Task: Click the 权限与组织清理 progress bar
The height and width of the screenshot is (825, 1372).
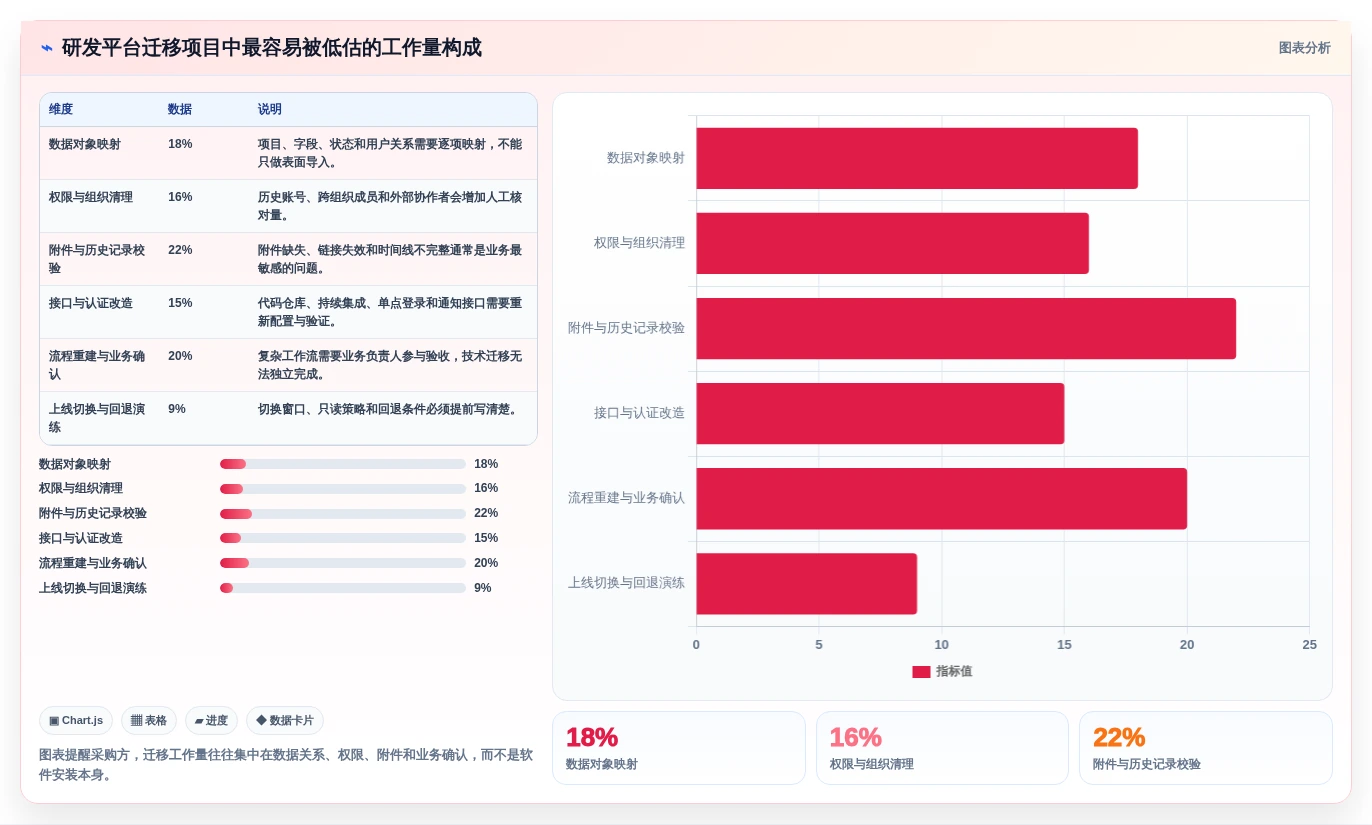Action: coord(343,489)
